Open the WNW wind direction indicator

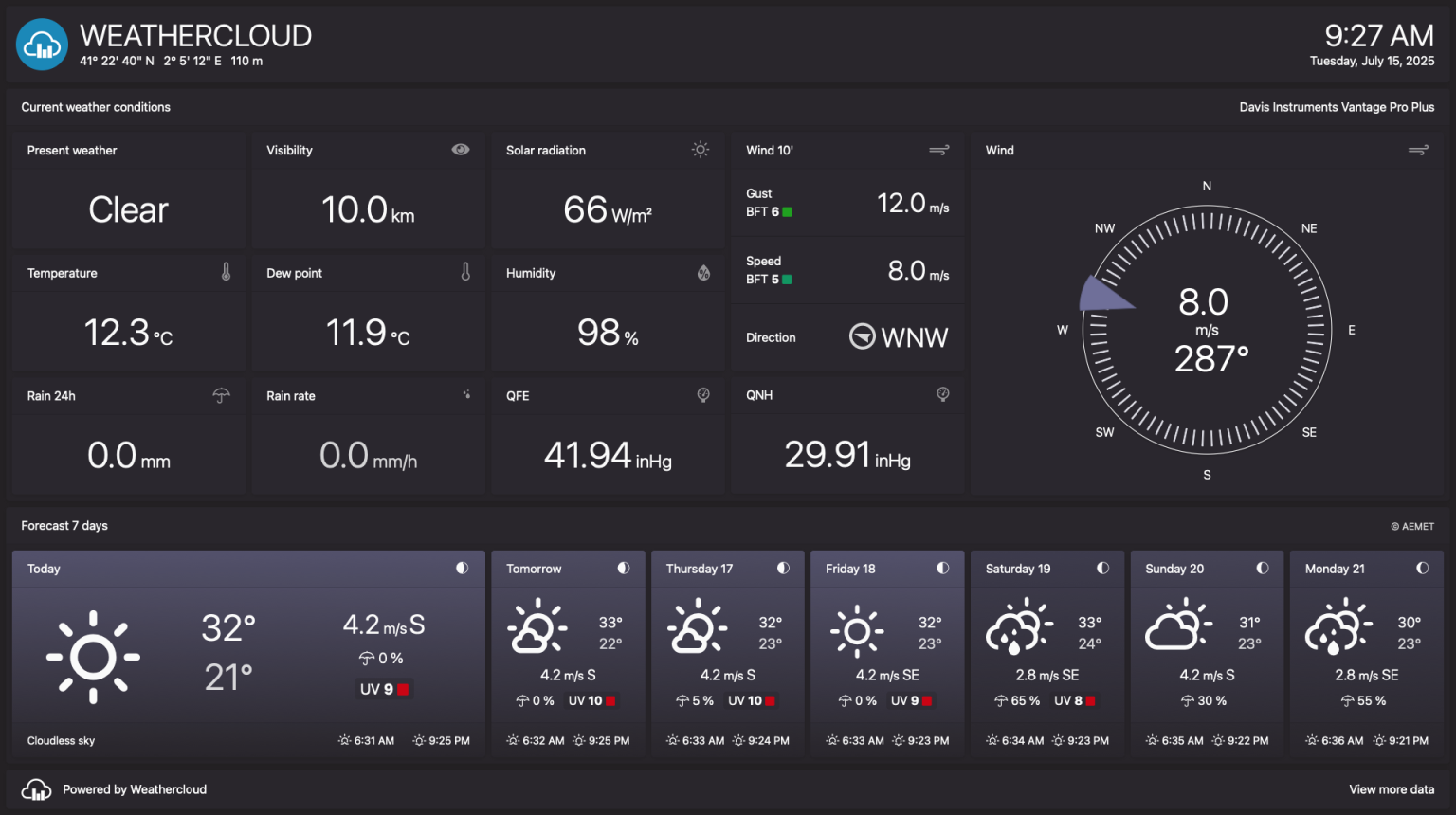pyautogui.click(x=898, y=336)
